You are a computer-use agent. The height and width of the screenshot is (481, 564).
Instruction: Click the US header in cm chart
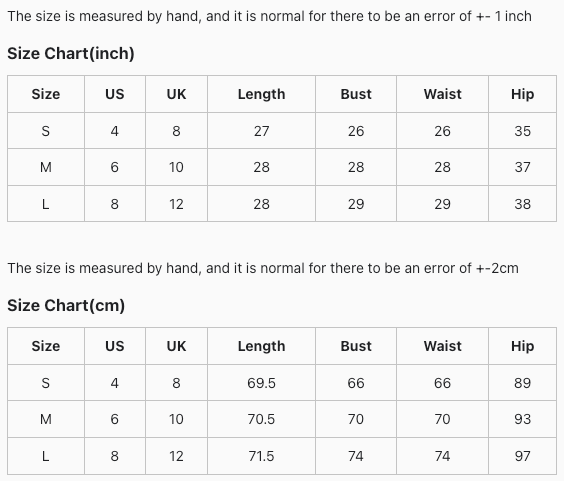pos(115,346)
